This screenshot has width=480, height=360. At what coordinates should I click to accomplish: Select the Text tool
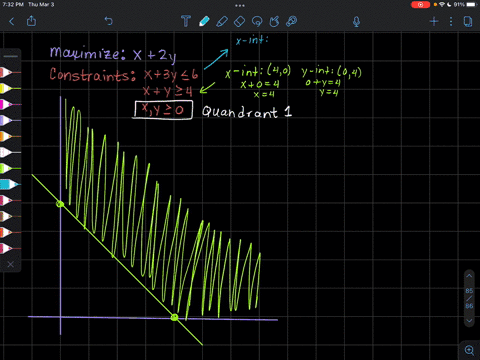pos(186,21)
